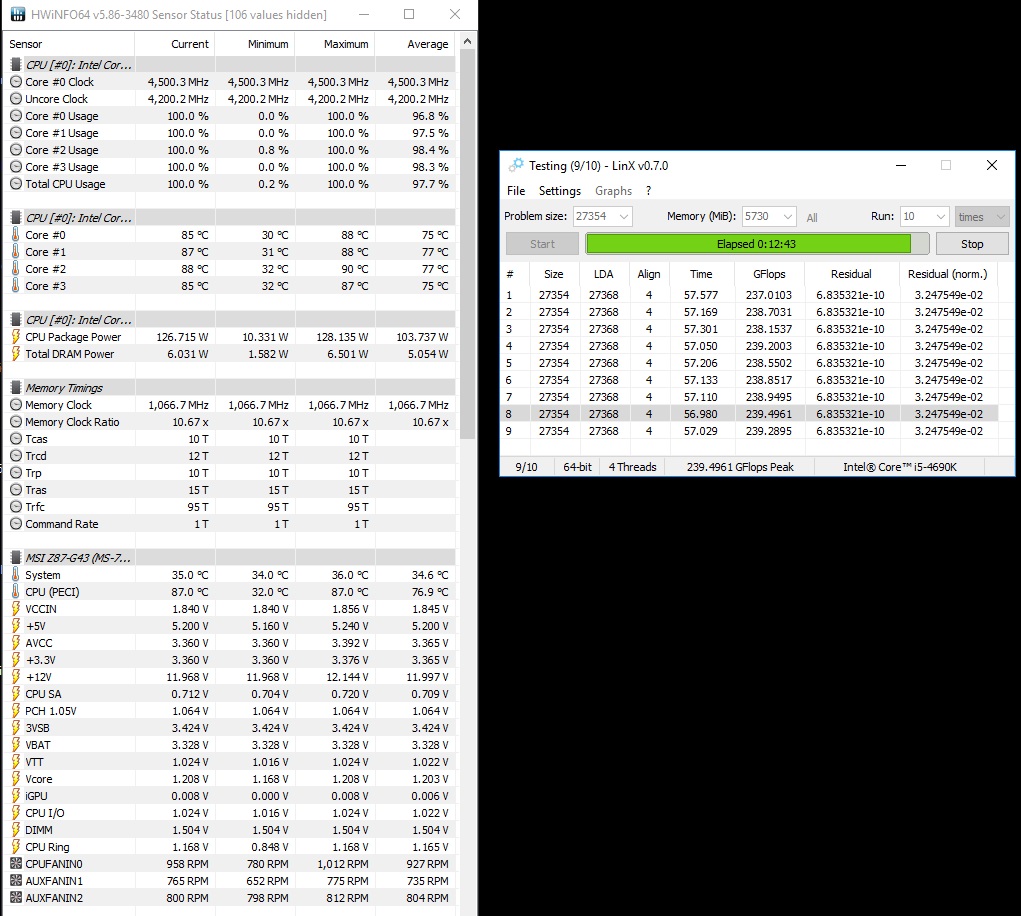Select the AVCC sensor row
The image size is (1021, 916).
[229, 643]
